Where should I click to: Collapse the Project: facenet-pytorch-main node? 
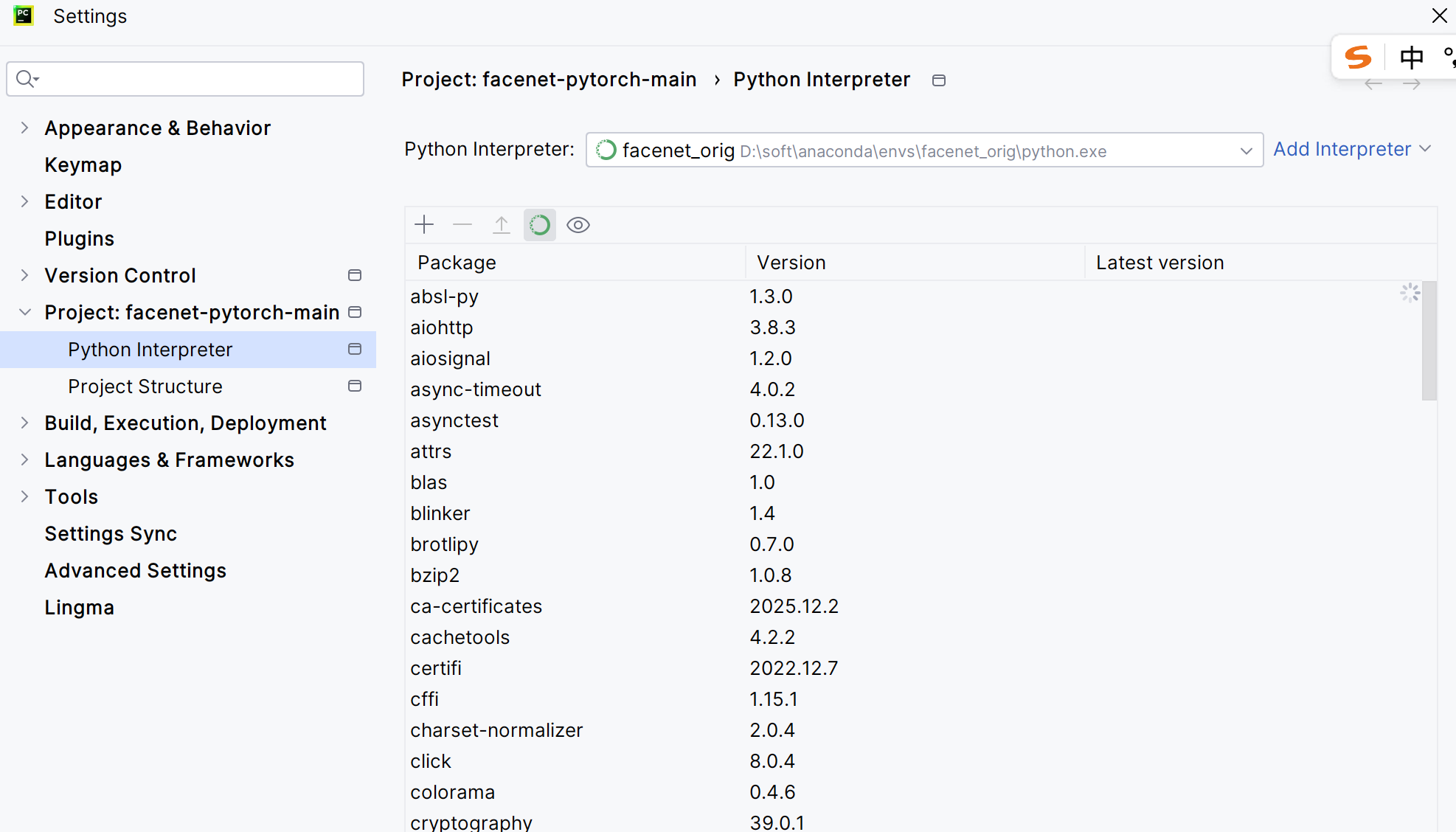coord(25,312)
